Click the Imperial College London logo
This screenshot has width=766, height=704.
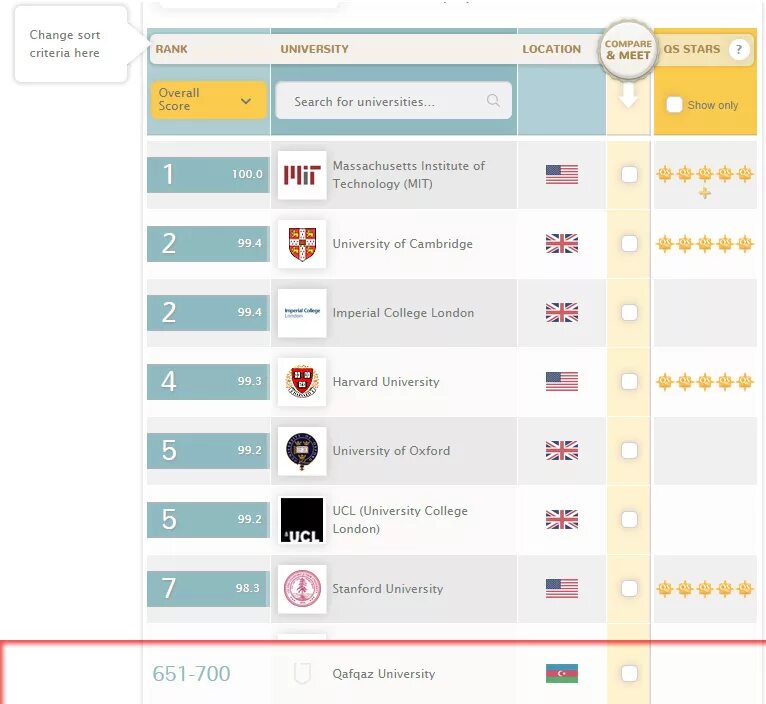(x=302, y=313)
